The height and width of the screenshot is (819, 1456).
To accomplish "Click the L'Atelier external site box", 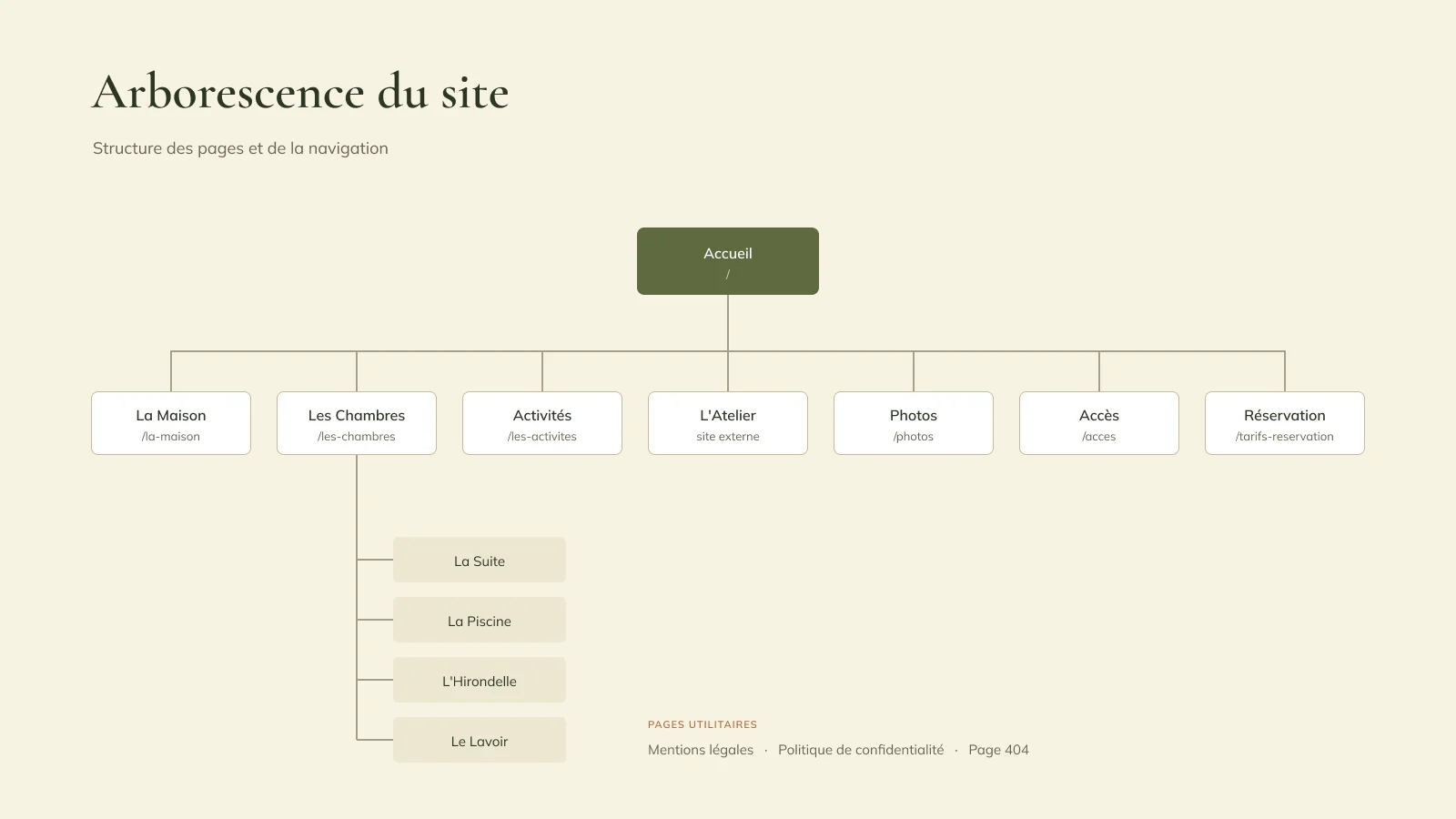I will [728, 423].
